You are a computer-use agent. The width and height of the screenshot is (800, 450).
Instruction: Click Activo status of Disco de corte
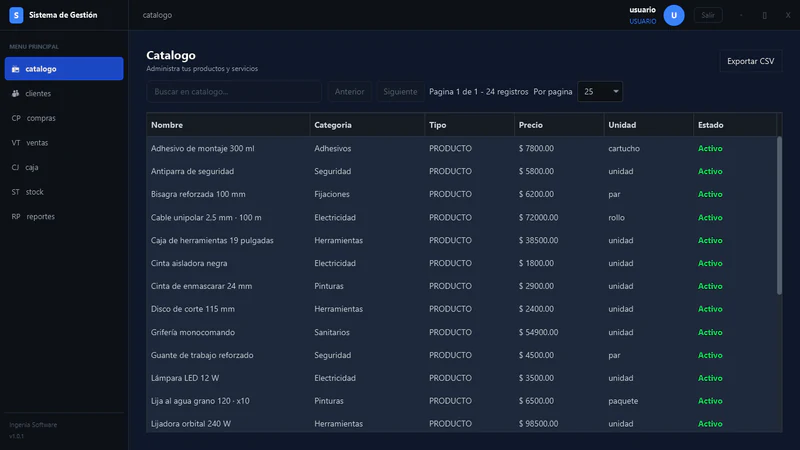pos(710,309)
